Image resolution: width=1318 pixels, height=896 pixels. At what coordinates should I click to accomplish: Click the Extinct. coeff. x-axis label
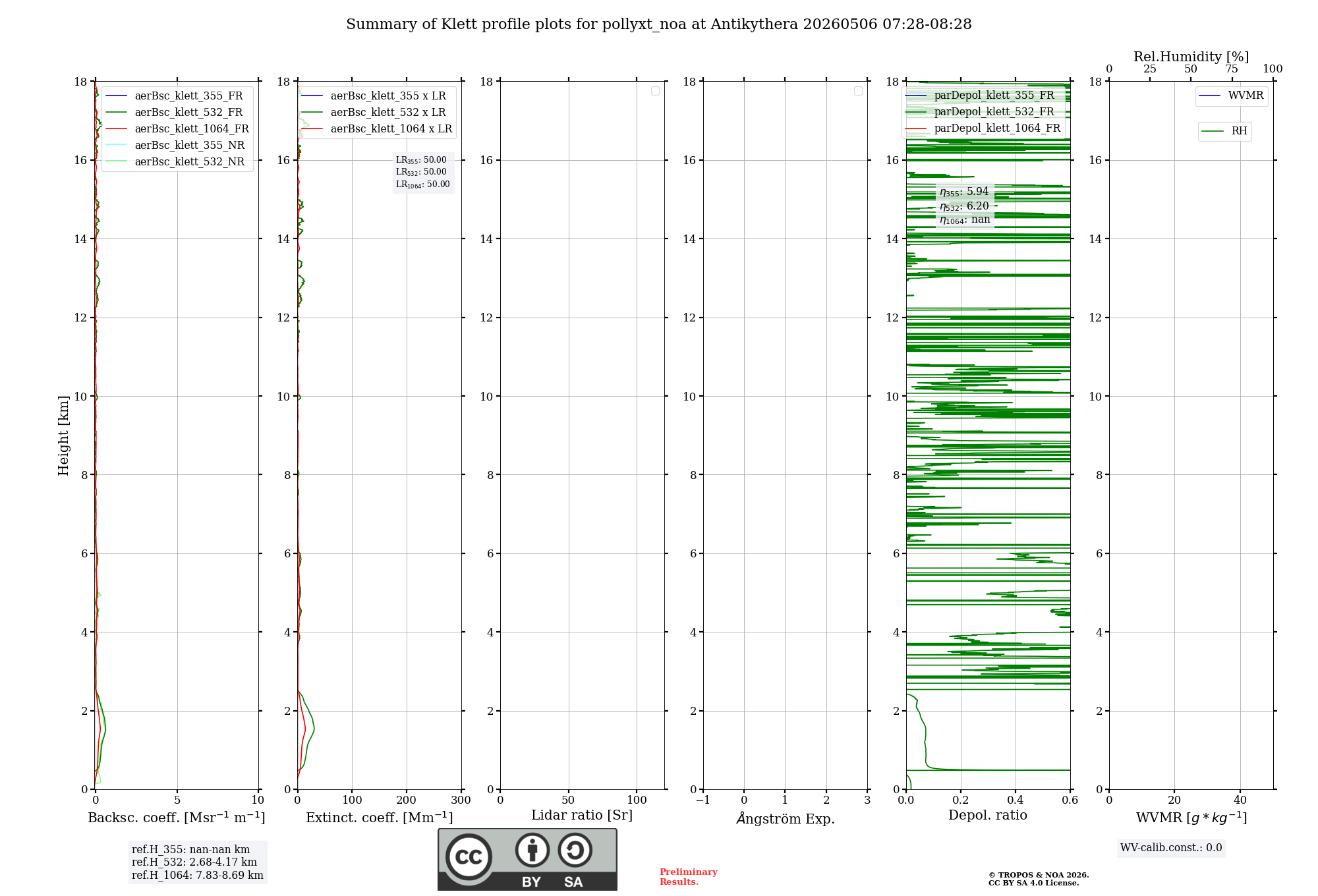pos(380,818)
